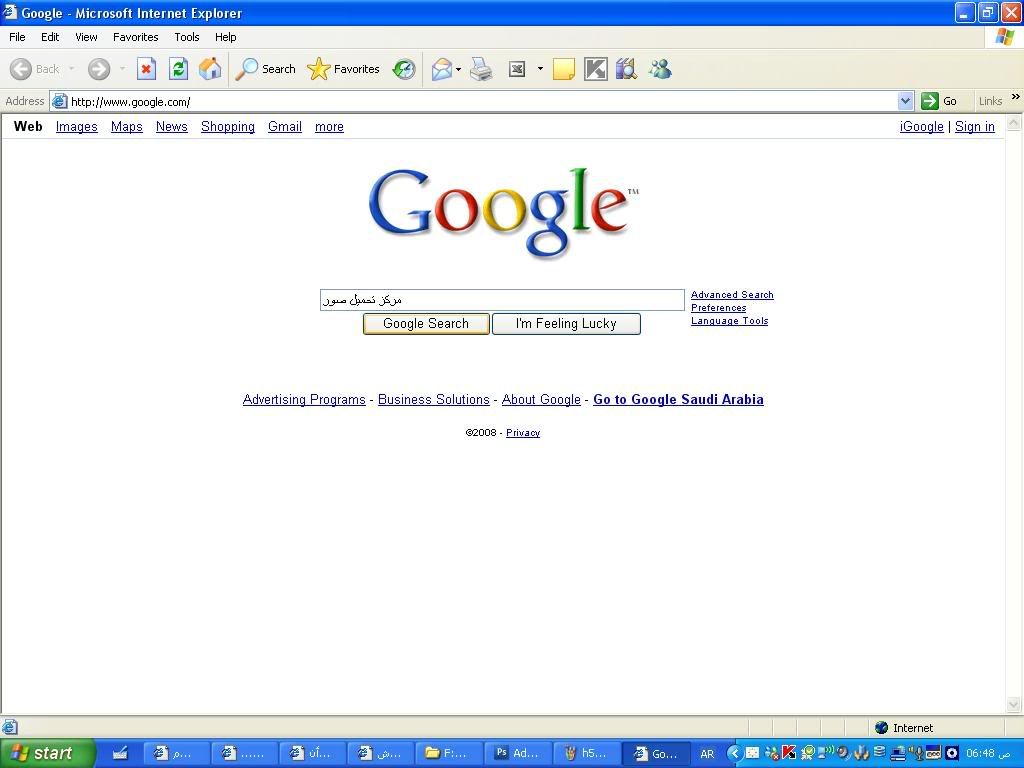Open the Mail button dropdown arrow
The width and height of the screenshot is (1024, 768).
tap(458, 69)
